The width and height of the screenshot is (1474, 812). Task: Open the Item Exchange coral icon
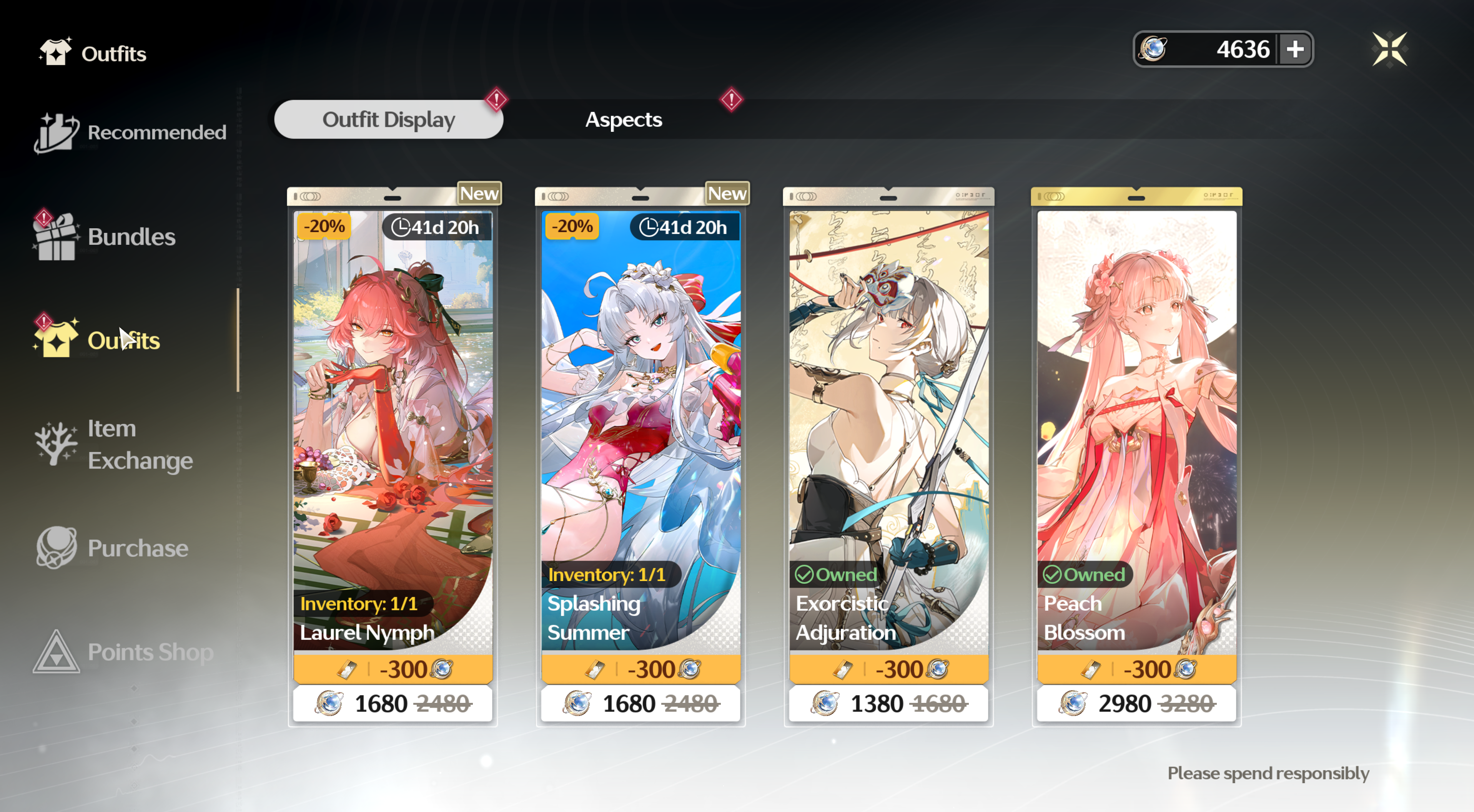[55, 444]
